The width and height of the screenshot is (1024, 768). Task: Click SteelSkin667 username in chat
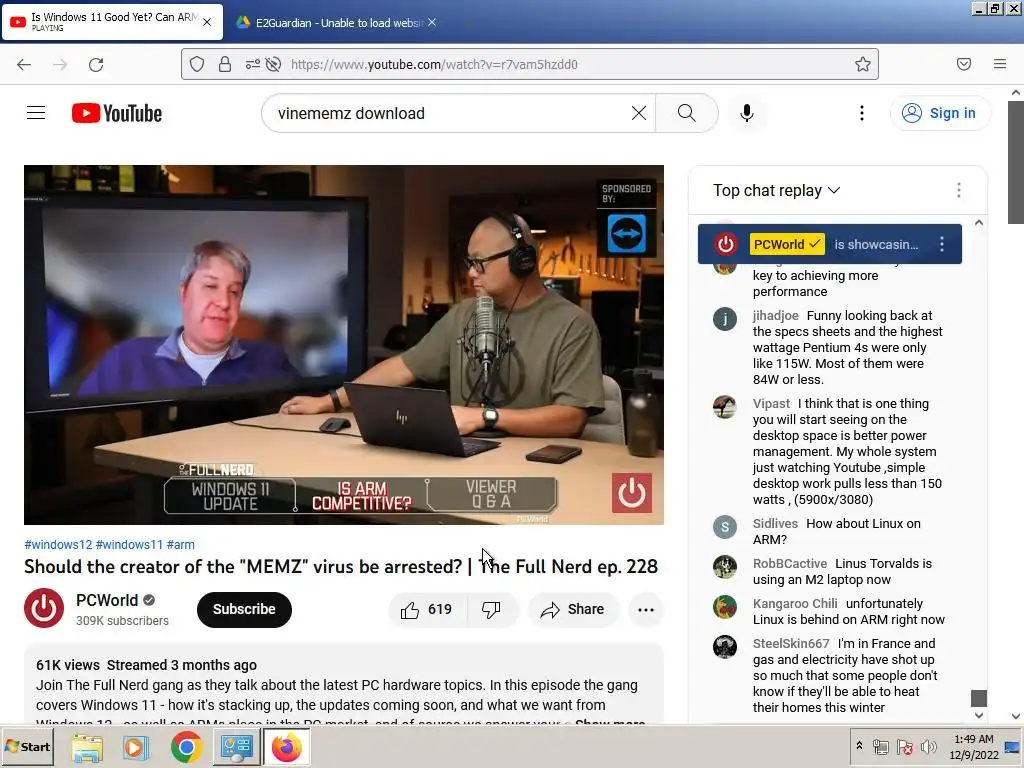point(791,643)
